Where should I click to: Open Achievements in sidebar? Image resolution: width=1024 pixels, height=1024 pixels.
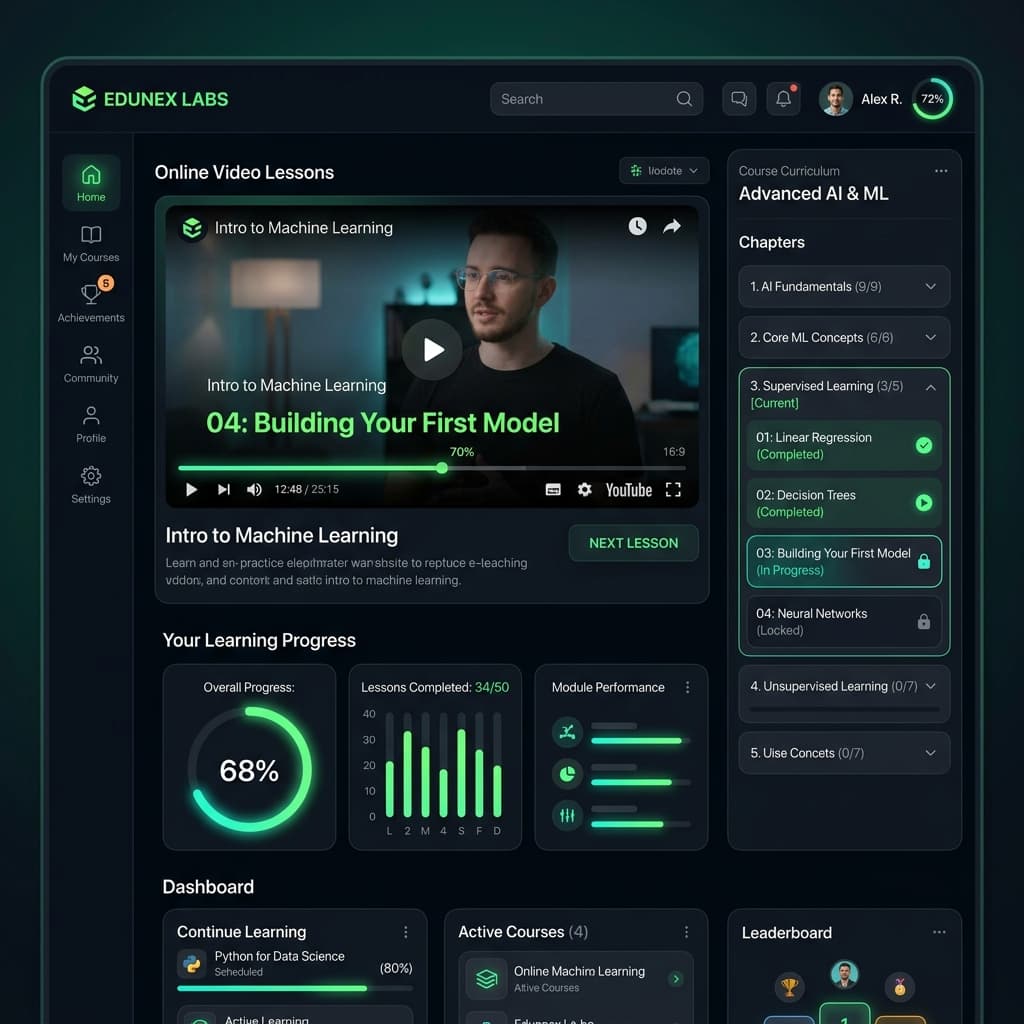pyautogui.click(x=91, y=302)
